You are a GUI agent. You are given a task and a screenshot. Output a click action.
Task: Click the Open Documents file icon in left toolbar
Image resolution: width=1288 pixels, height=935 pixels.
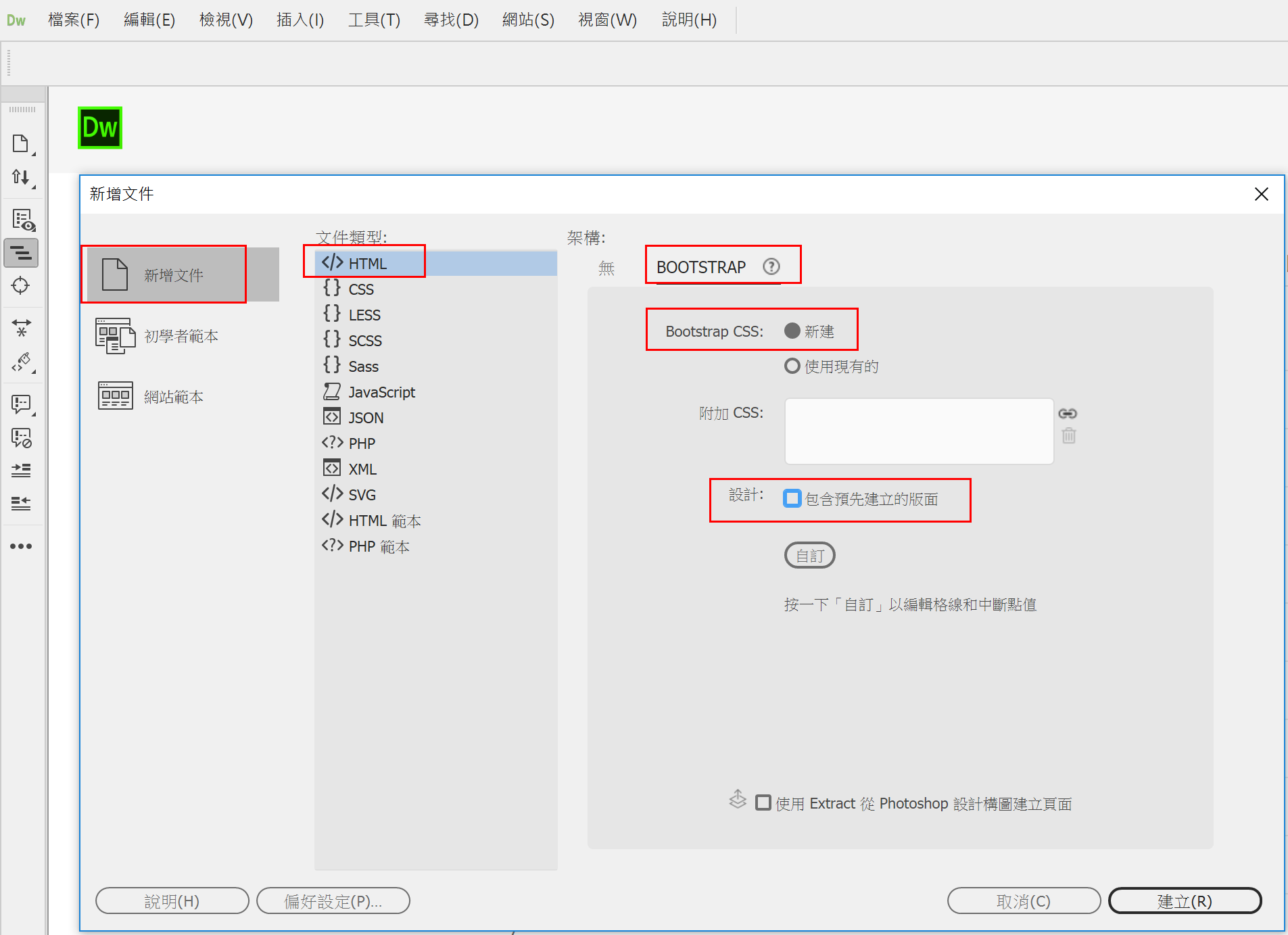(x=21, y=143)
